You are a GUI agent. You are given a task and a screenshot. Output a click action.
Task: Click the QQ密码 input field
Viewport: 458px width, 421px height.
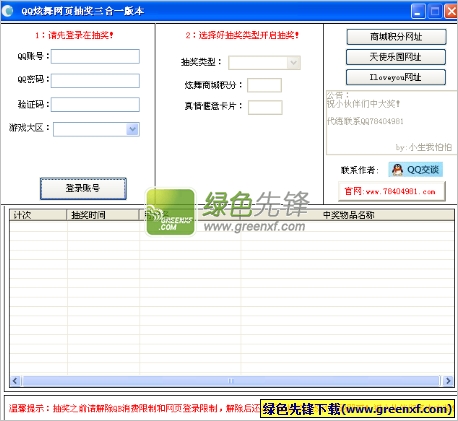(95, 81)
